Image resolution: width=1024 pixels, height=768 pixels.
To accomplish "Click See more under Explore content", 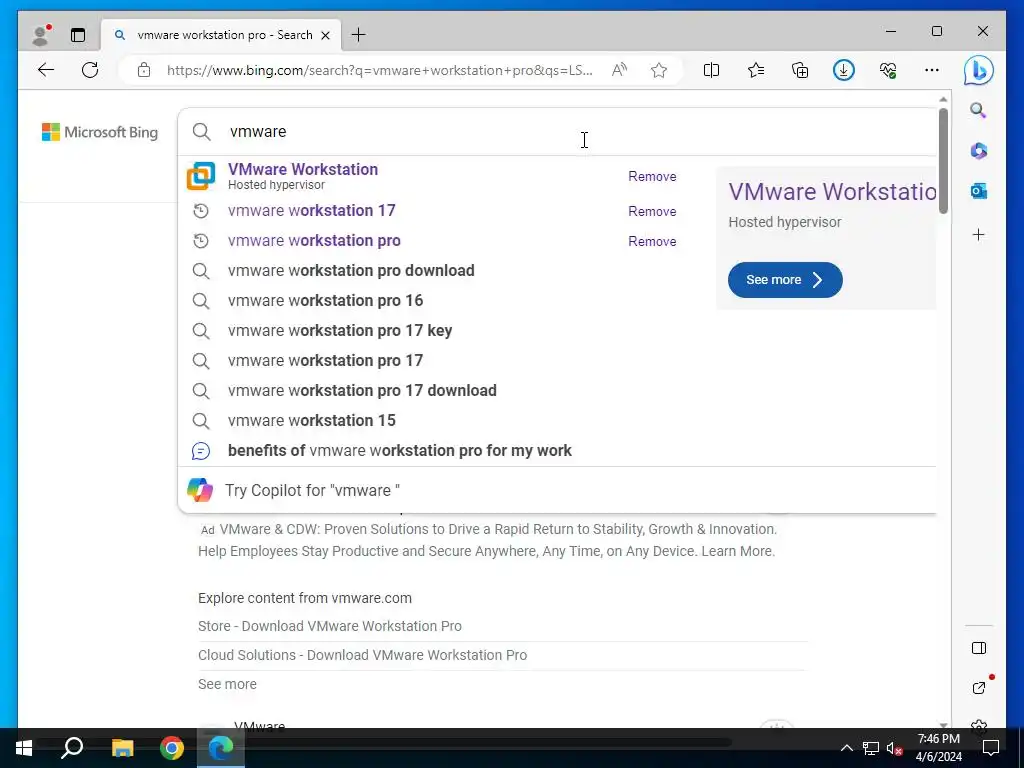I will pos(227,684).
